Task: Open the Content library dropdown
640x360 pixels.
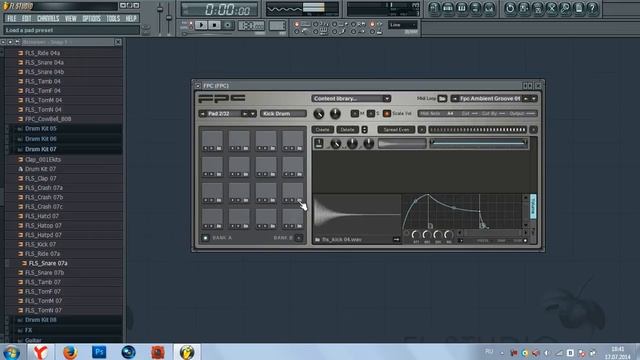Action: pyautogui.click(x=351, y=98)
